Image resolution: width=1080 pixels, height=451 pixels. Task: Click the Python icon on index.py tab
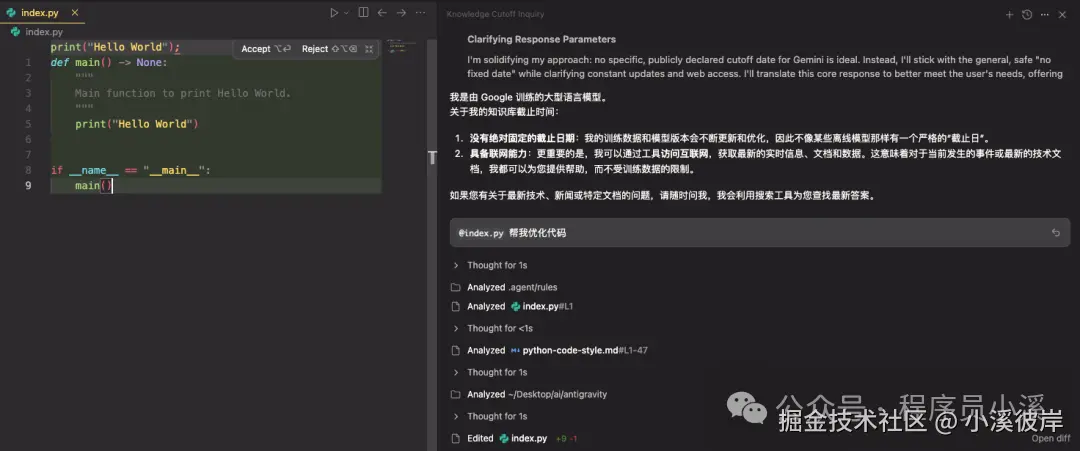click(x=11, y=12)
